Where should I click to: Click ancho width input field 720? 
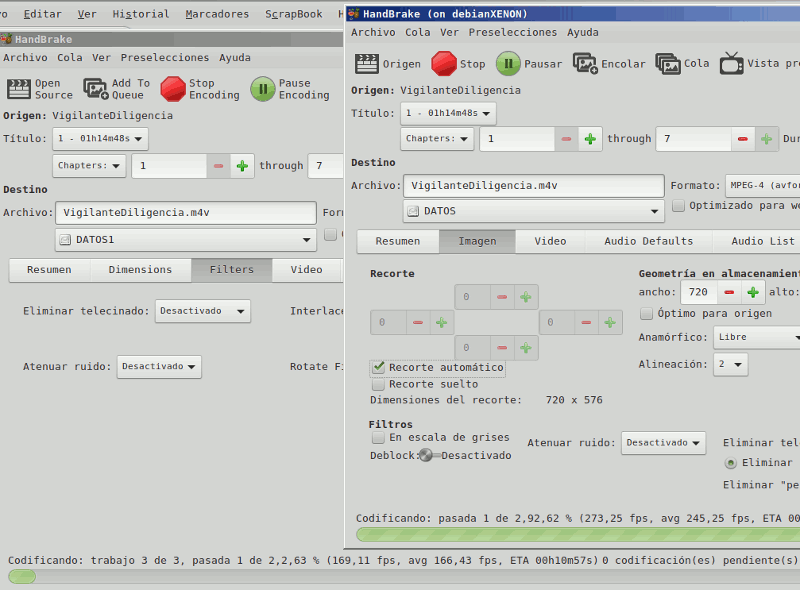tap(699, 292)
